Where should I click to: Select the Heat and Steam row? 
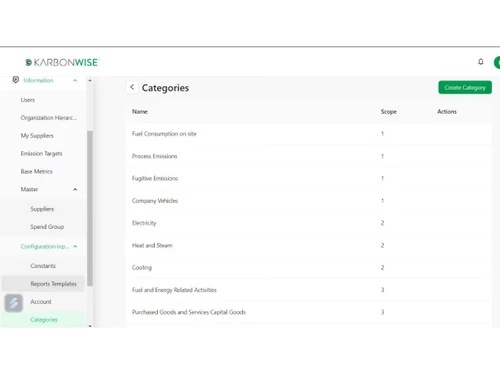[x=309, y=245]
